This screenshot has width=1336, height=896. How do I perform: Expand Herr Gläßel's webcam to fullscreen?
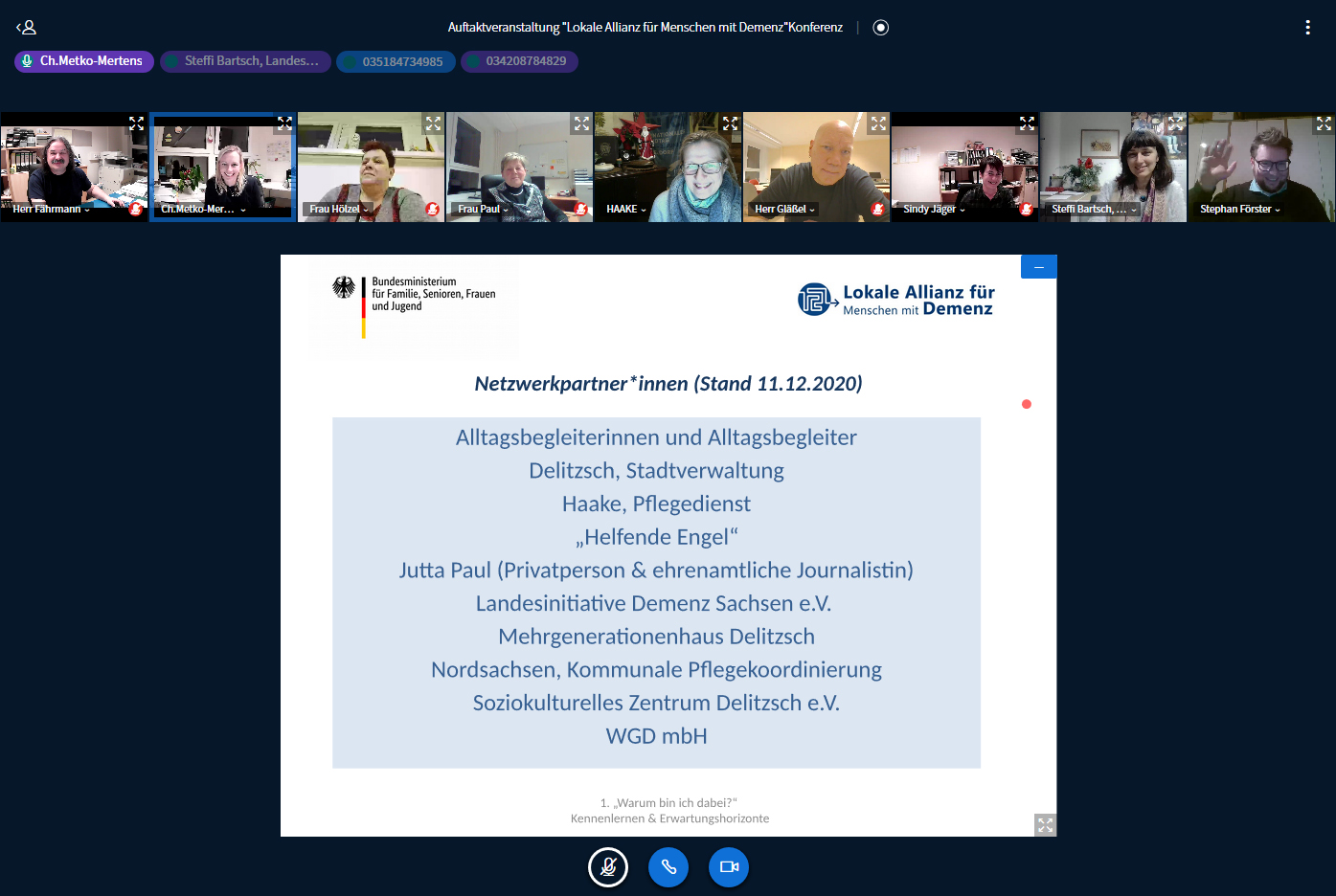878,123
